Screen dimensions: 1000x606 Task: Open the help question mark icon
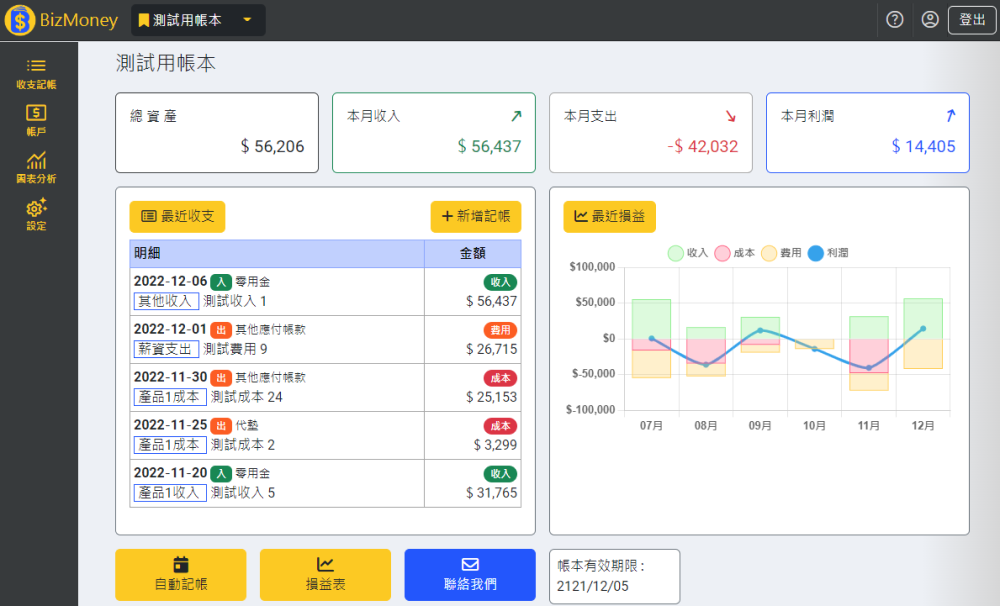click(895, 20)
